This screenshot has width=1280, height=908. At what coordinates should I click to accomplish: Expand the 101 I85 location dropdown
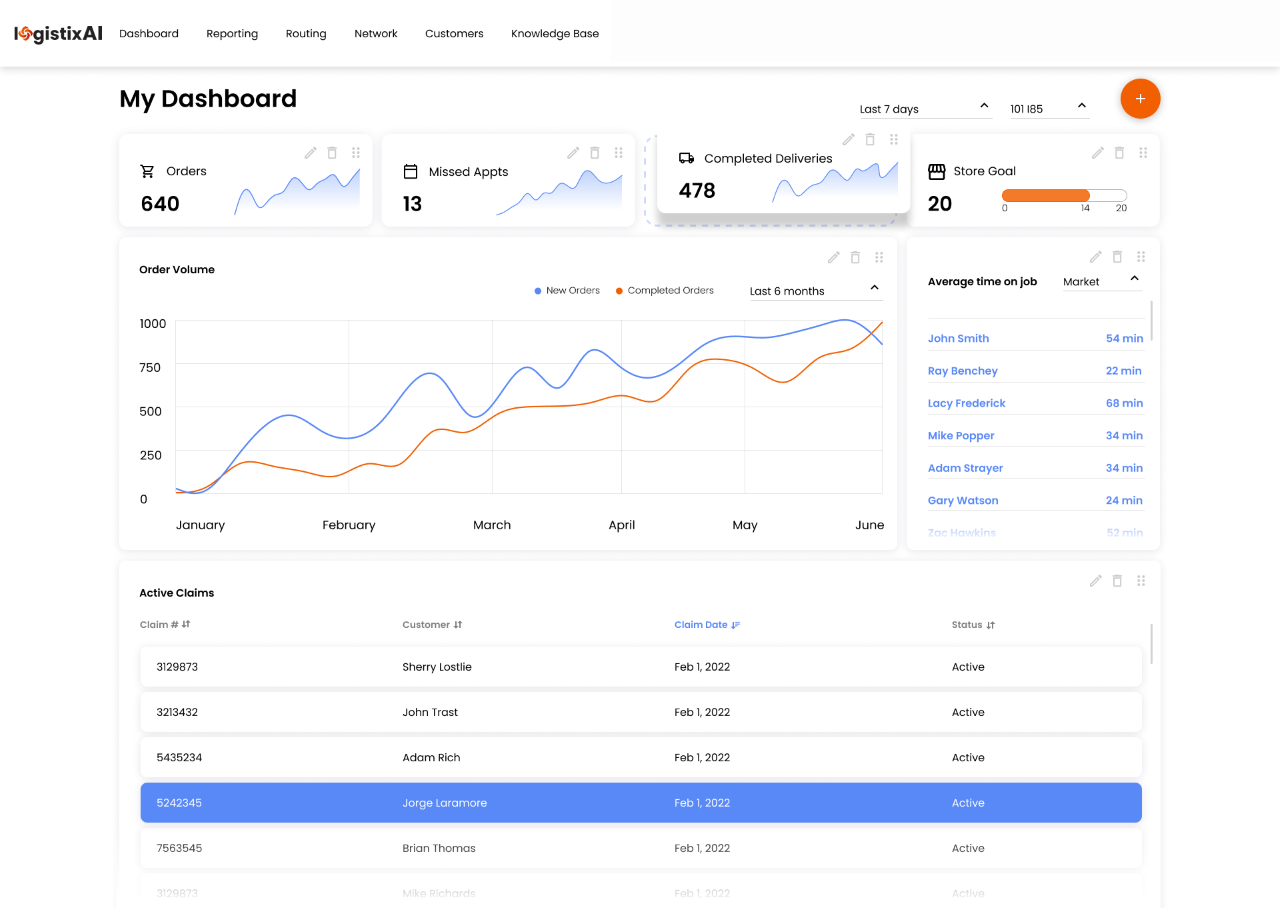tap(1049, 108)
